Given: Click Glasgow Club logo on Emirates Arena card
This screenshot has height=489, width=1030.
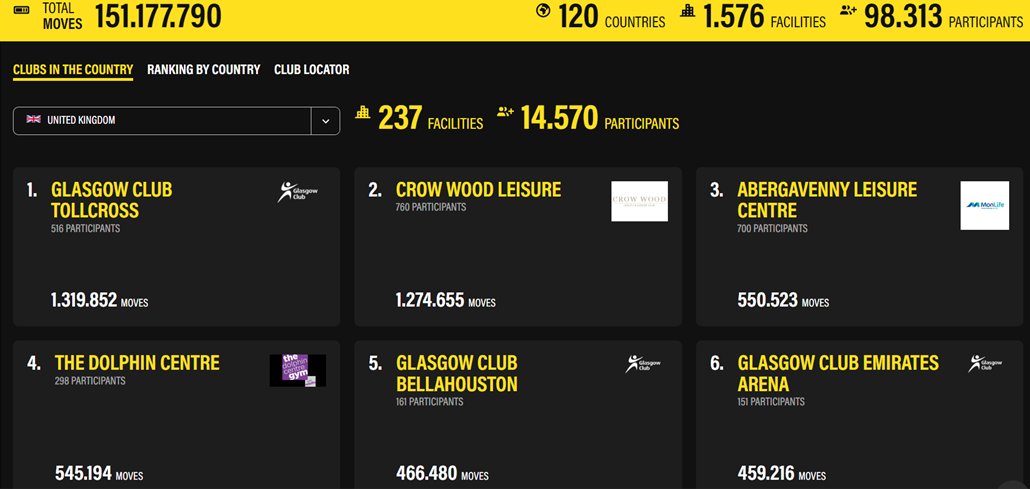Looking at the screenshot, I should coord(985,364).
